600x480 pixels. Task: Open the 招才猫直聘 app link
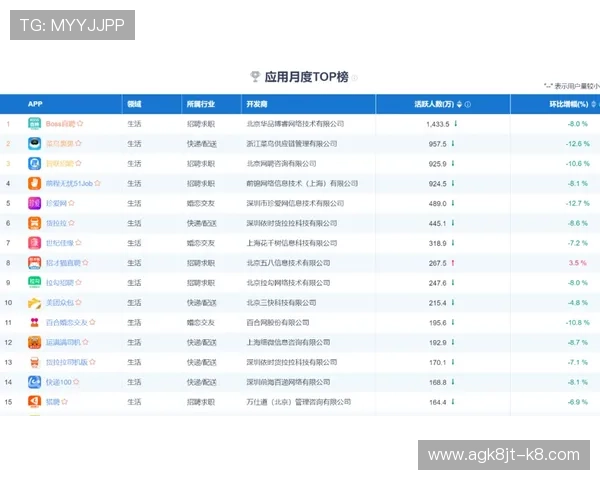63,263
